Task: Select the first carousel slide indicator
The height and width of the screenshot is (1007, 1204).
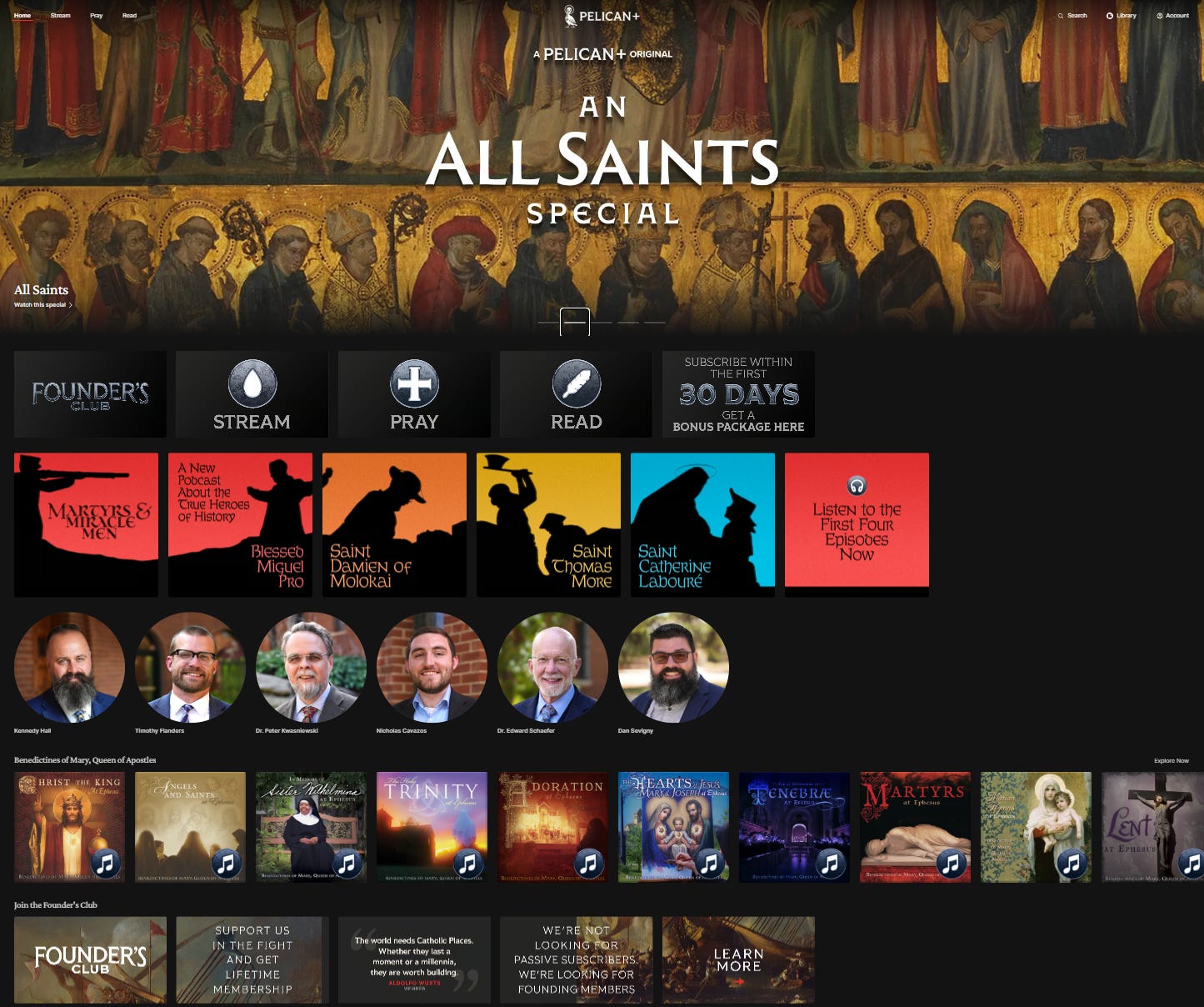Action: pyautogui.click(x=547, y=322)
